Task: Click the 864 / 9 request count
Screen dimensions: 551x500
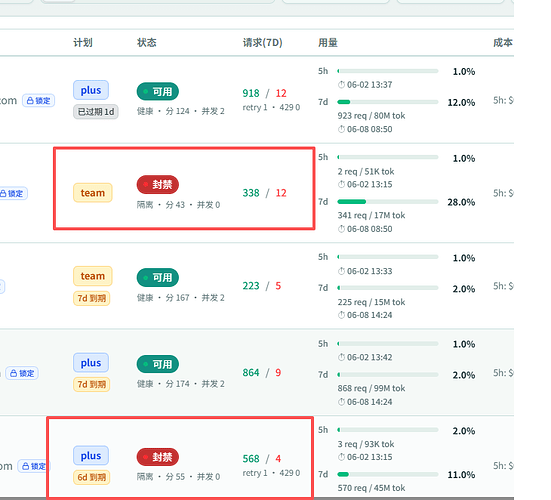Action: coord(262,373)
